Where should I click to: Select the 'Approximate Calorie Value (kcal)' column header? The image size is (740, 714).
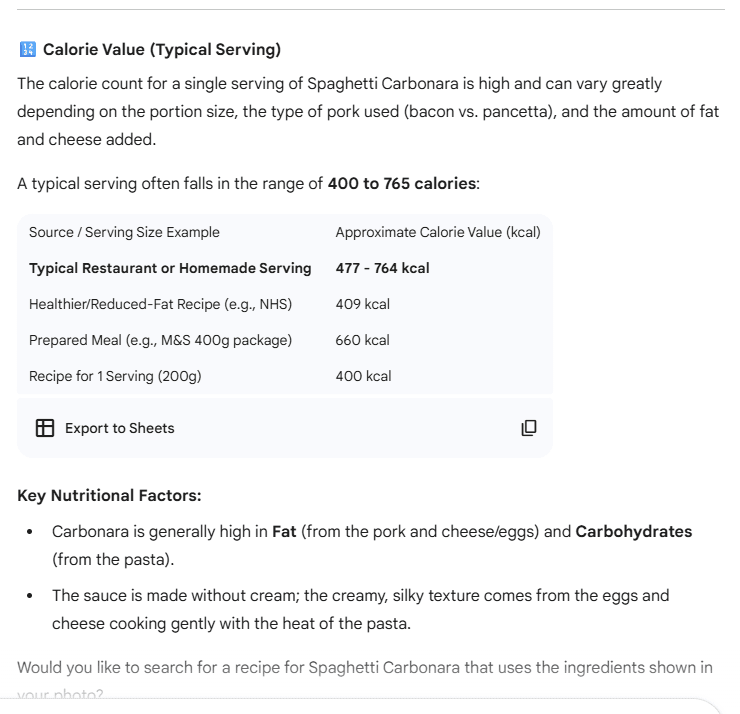(437, 232)
